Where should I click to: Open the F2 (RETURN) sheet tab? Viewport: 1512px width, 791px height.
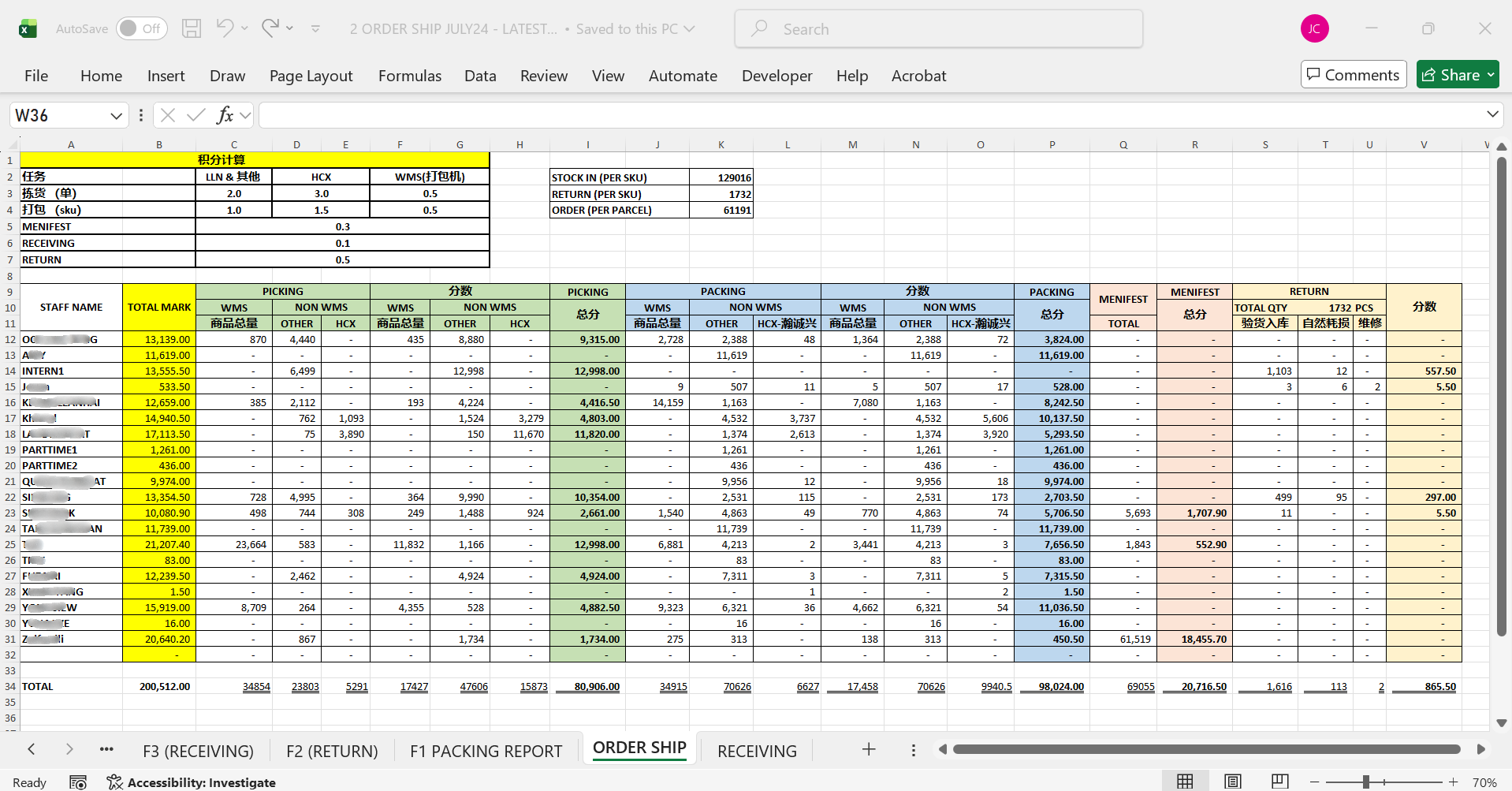(x=330, y=750)
